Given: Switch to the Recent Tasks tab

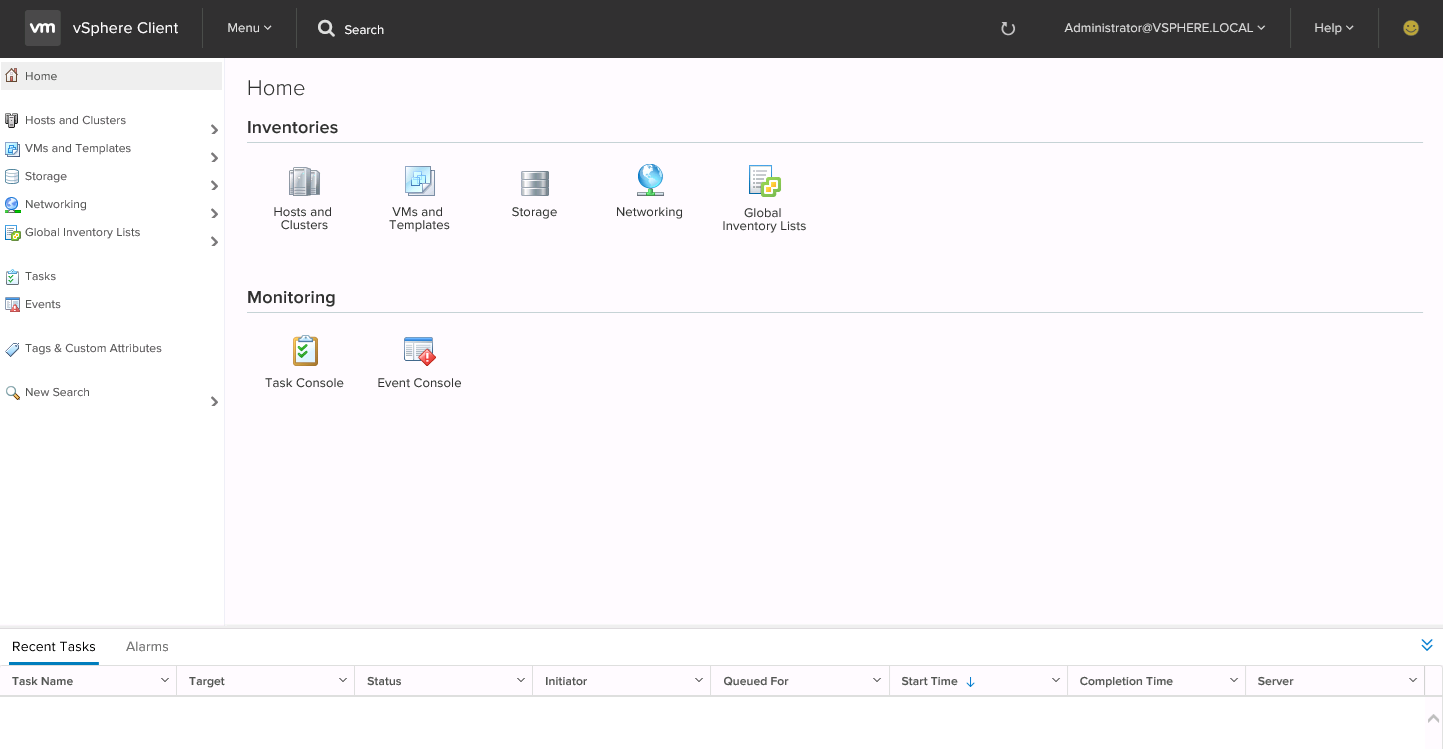Looking at the screenshot, I should point(54,647).
